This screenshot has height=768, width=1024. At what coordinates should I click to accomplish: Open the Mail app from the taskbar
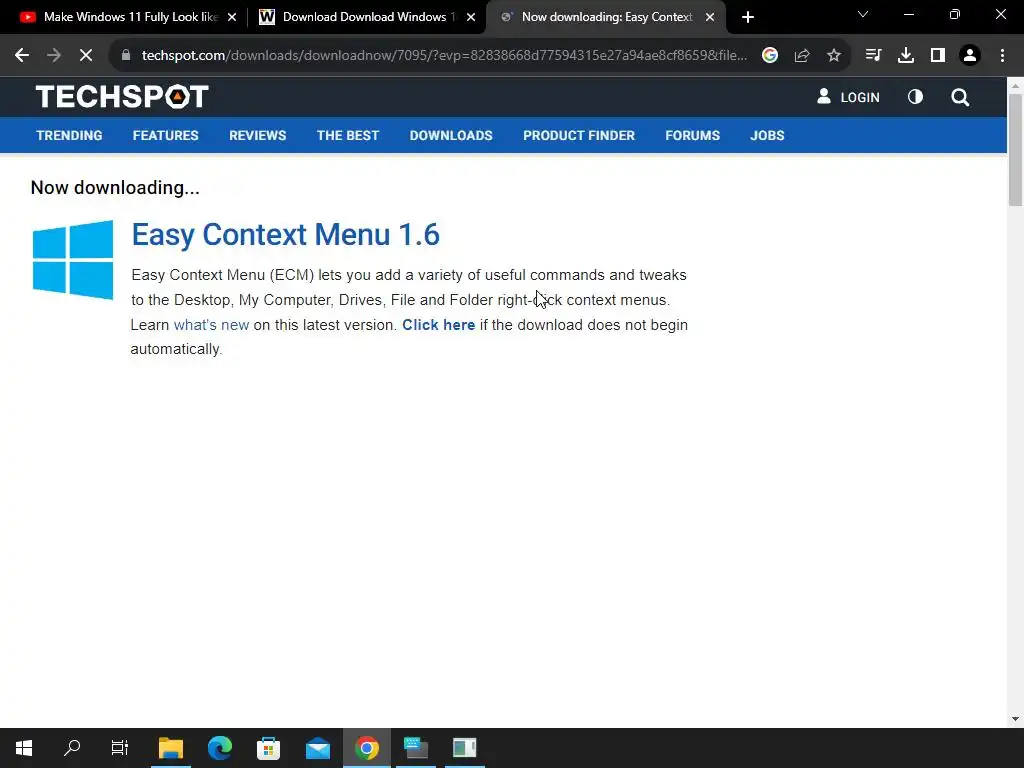pos(318,748)
